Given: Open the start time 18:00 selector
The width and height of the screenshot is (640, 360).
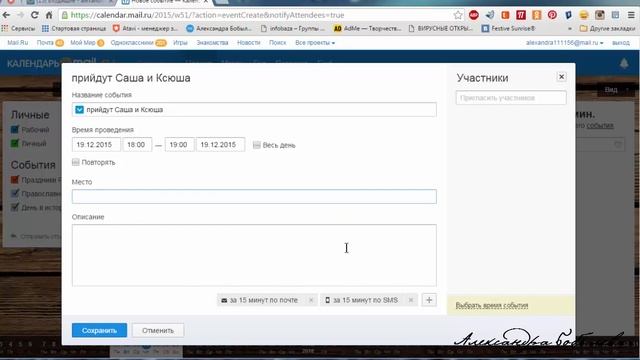Looking at the screenshot, I should click(x=137, y=144).
